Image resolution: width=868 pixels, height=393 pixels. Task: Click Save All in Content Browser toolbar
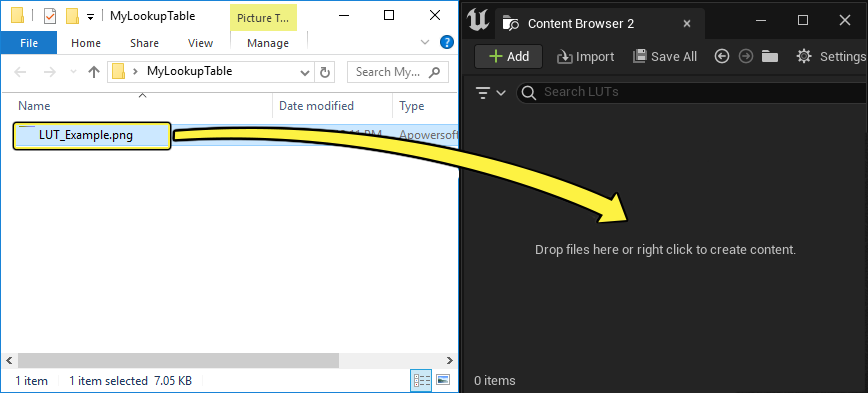(x=665, y=56)
